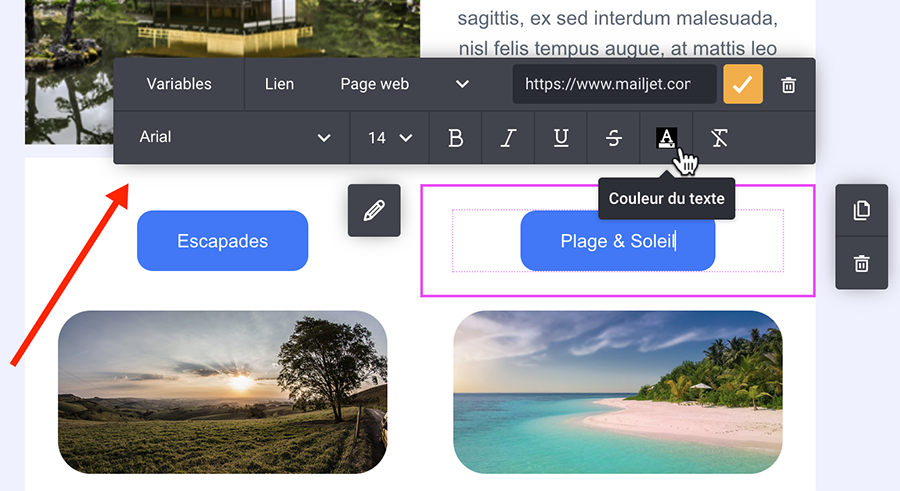Expand the font size 14 dropdown
Screen dimensions: 900x491
[x=389, y=138]
